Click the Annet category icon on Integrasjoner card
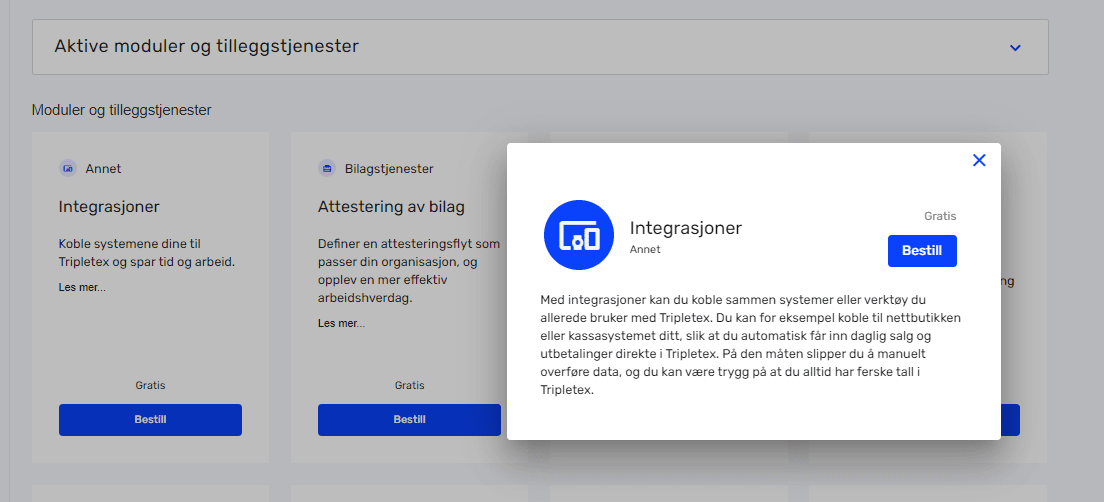Viewport: 1104px width, 502px height. pyautogui.click(x=68, y=169)
